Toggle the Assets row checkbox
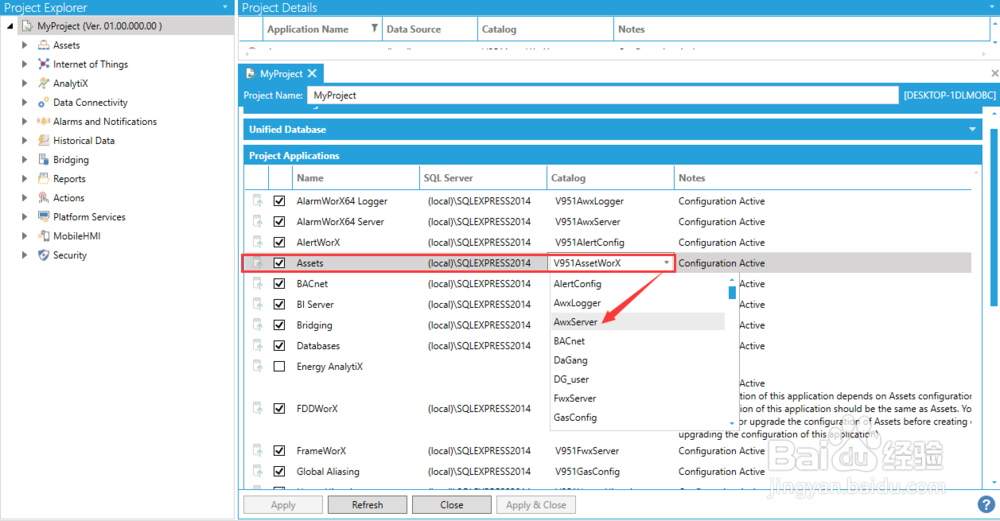1000x521 pixels. pyautogui.click(x=279, y=263)
